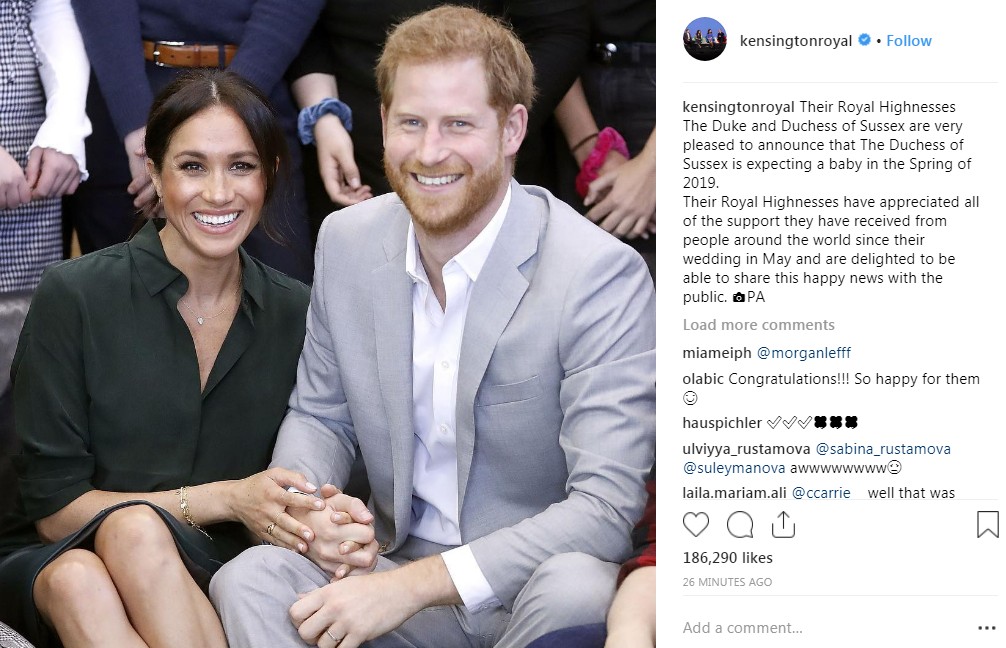The image size is (1006, 648).
Task: Open the @ccarrie mention link
Action: [x=821, y=493]
